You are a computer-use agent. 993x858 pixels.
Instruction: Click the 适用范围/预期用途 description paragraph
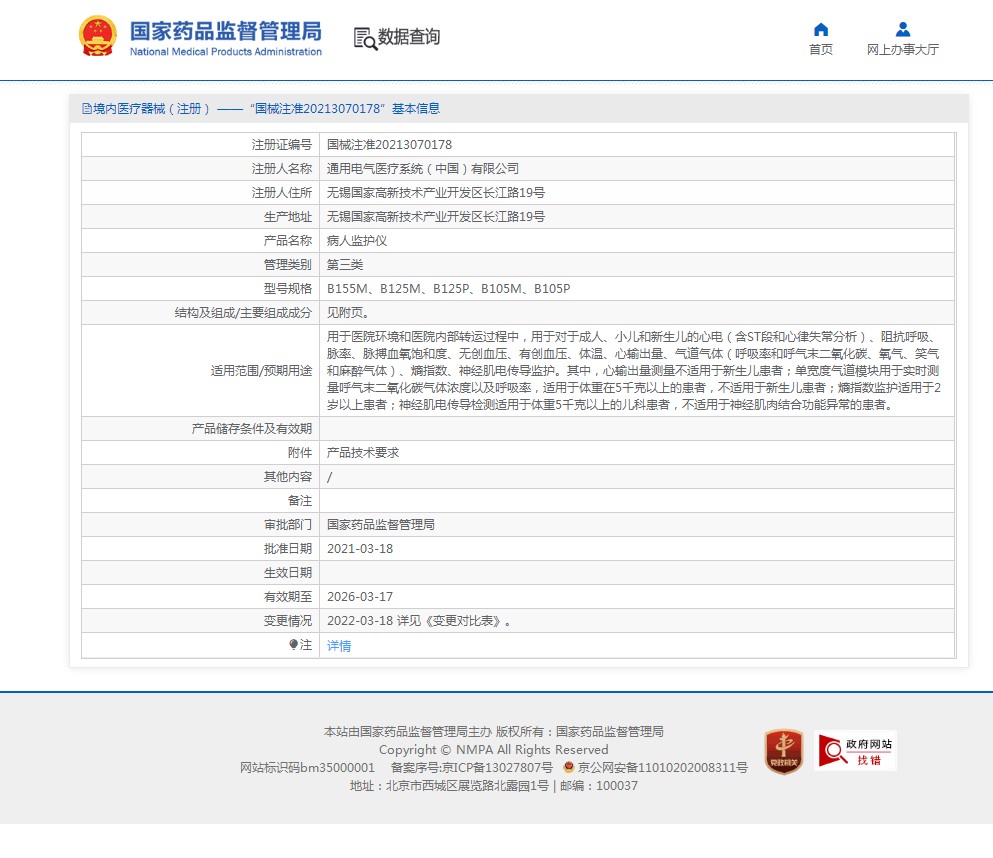[x=633, y=370]
